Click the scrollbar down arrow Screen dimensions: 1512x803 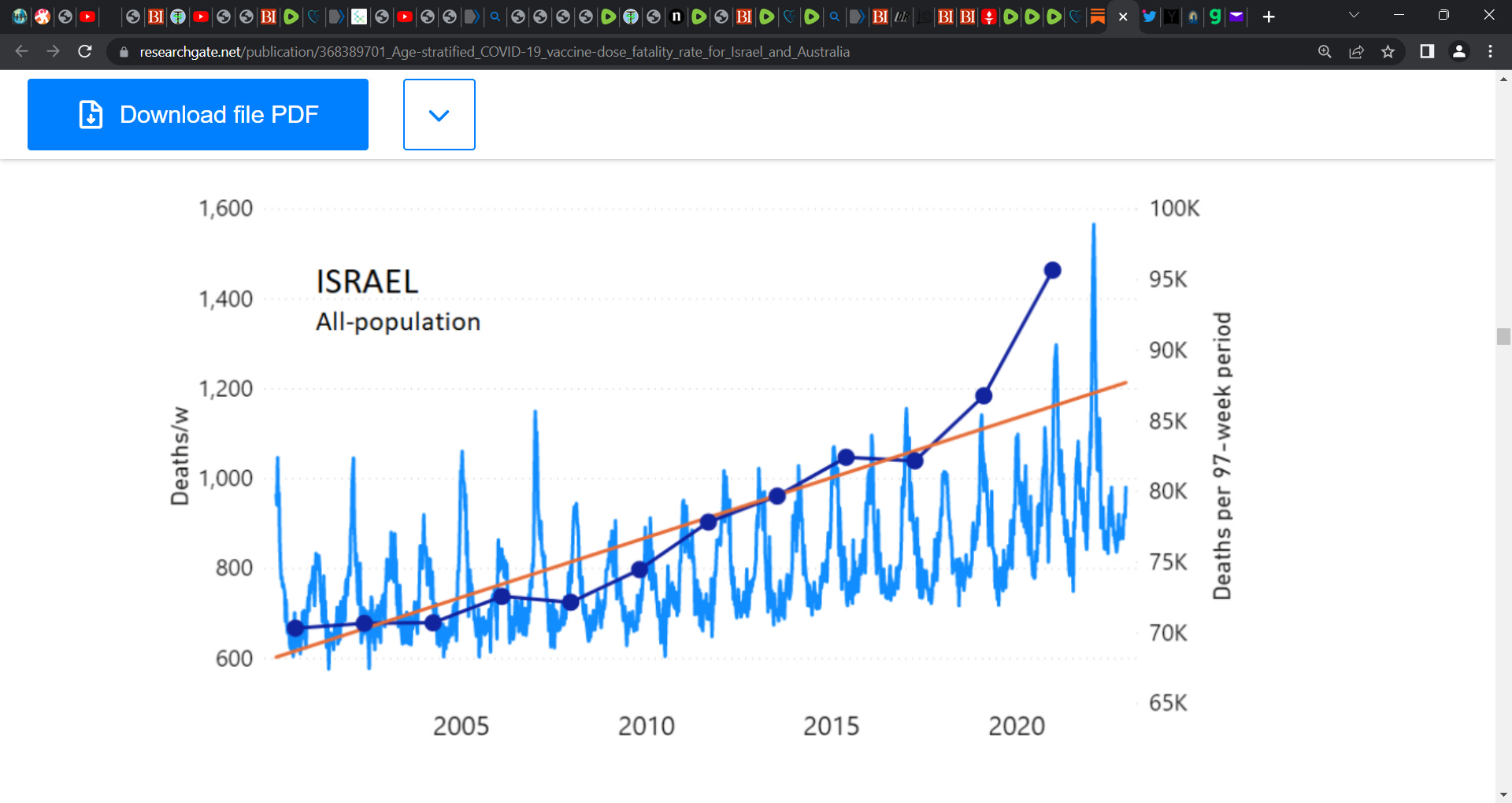[1503, 795]
